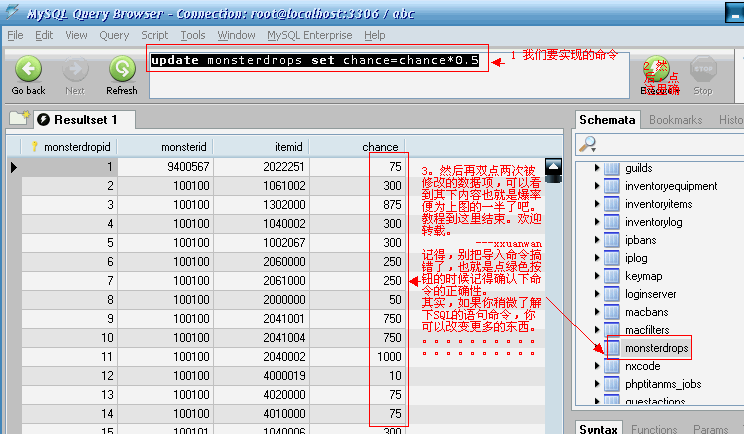Expand the loginserver table node
Image resolution: width=744 pixels, height=434 pixels.
tap(597, 294)
